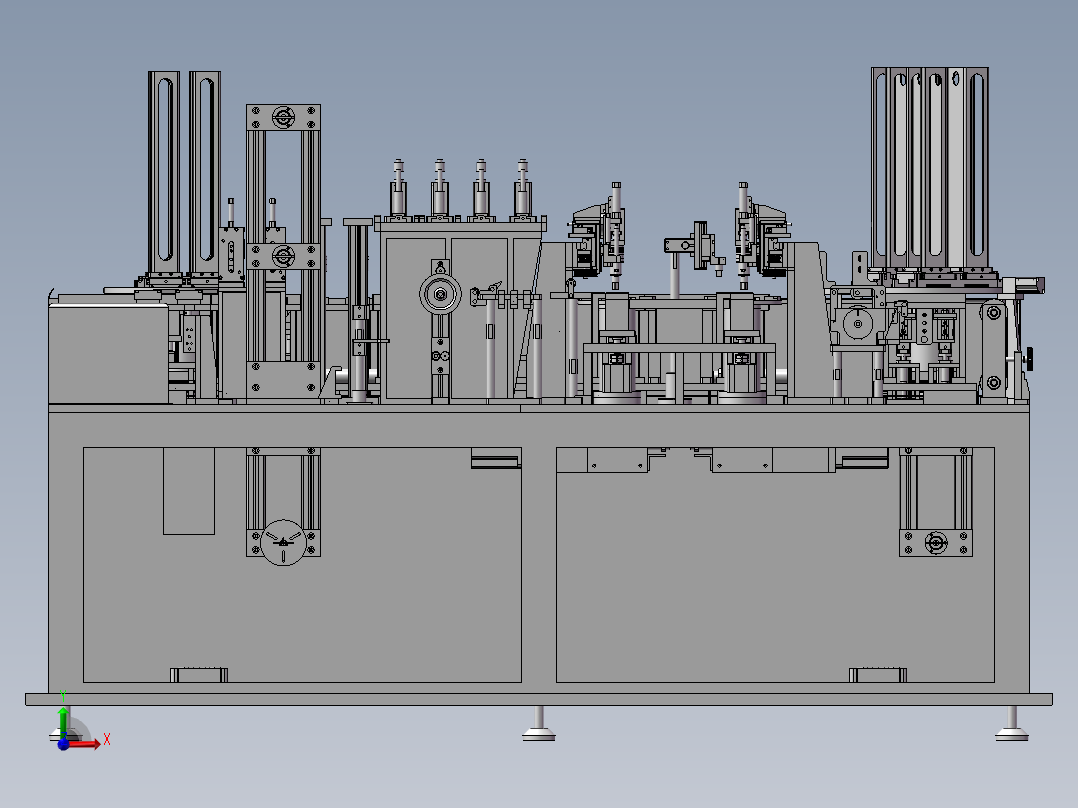The height and width of the screenshot is (808, 1078).
Task: Select the fourth cylinder atop the center cabinet
Action: point(522,189)
